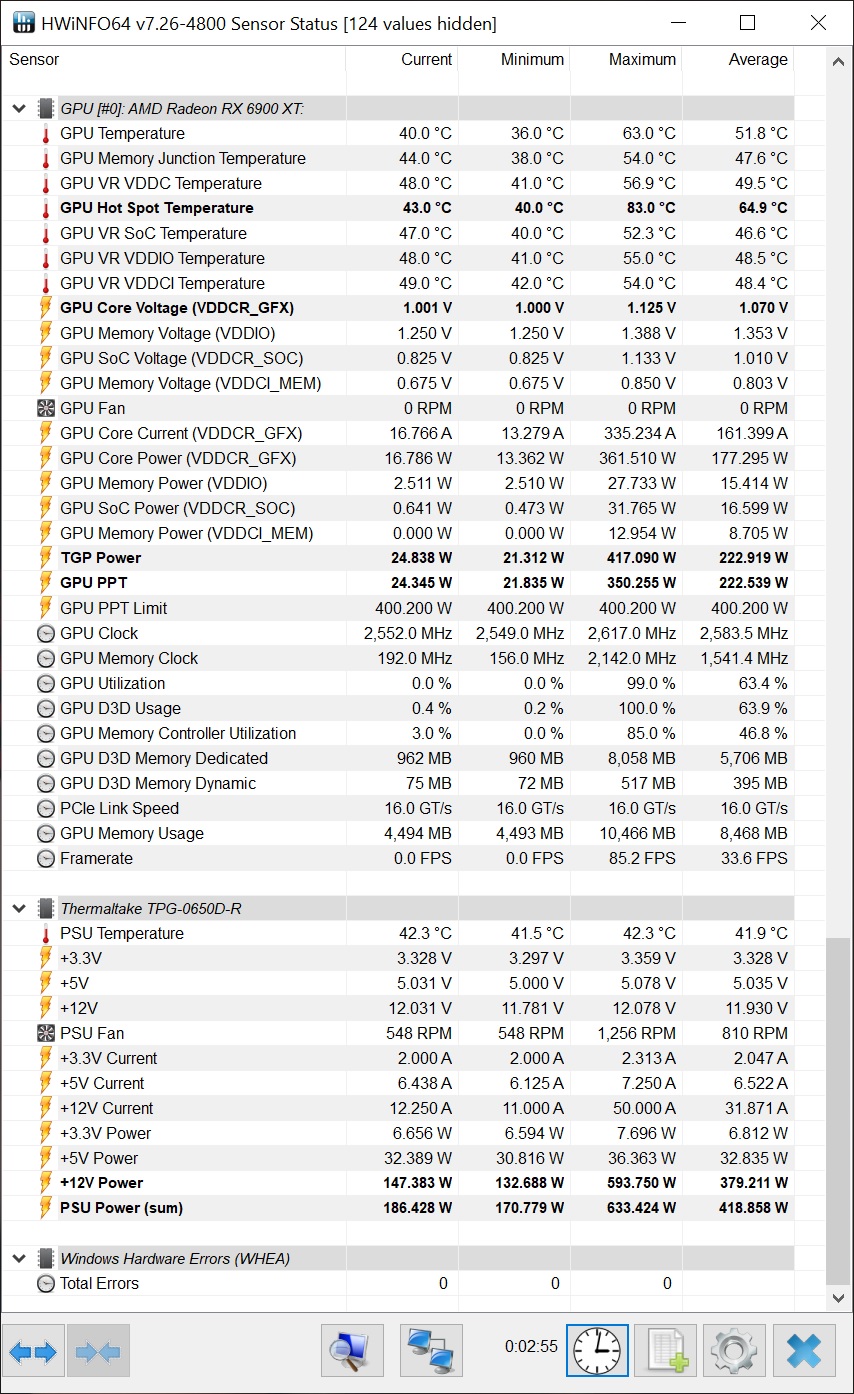
Task: Click the Maximum column header
Action: coord(642,59)
